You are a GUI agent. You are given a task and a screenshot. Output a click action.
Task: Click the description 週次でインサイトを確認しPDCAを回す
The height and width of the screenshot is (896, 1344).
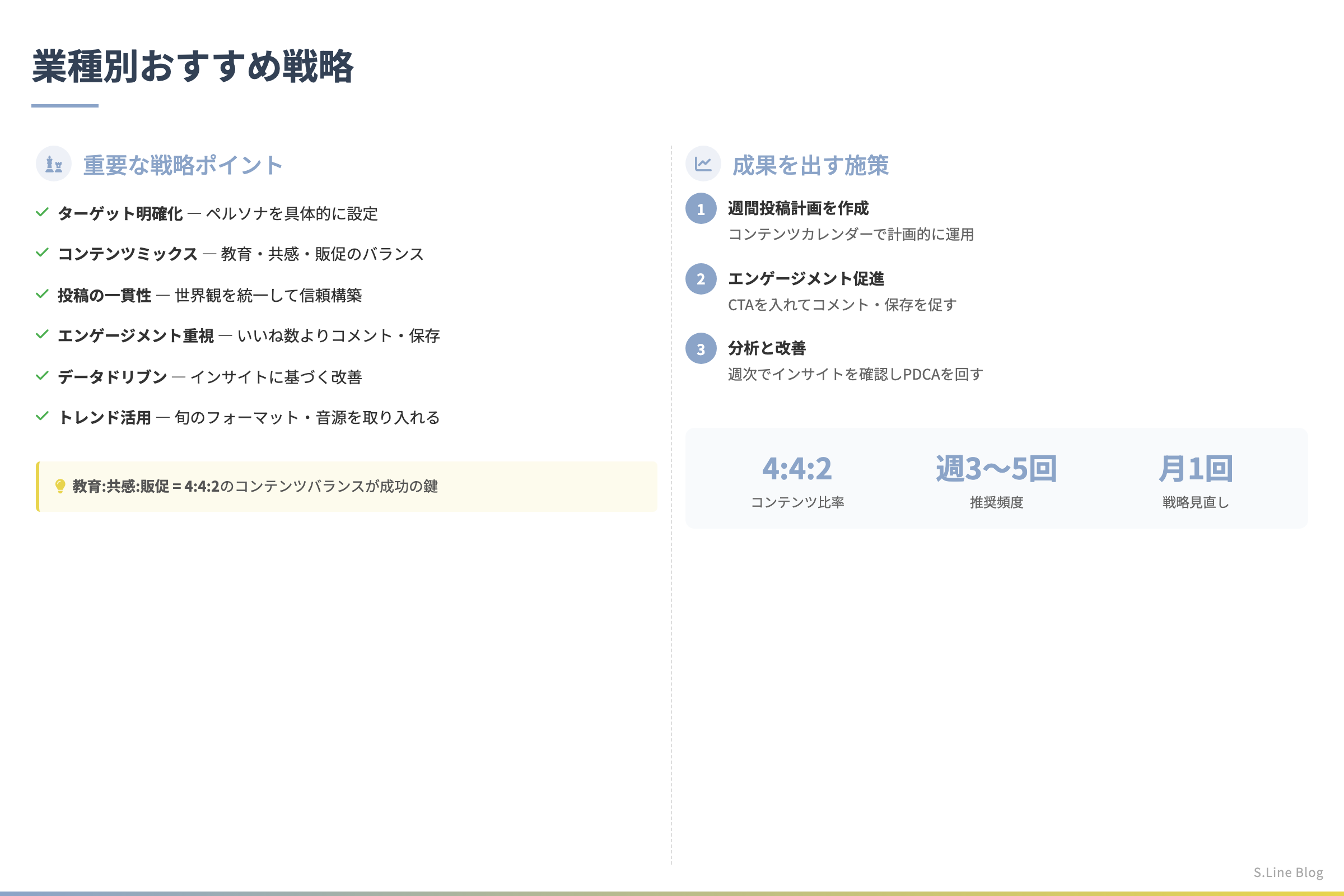[x=856, y=374]
